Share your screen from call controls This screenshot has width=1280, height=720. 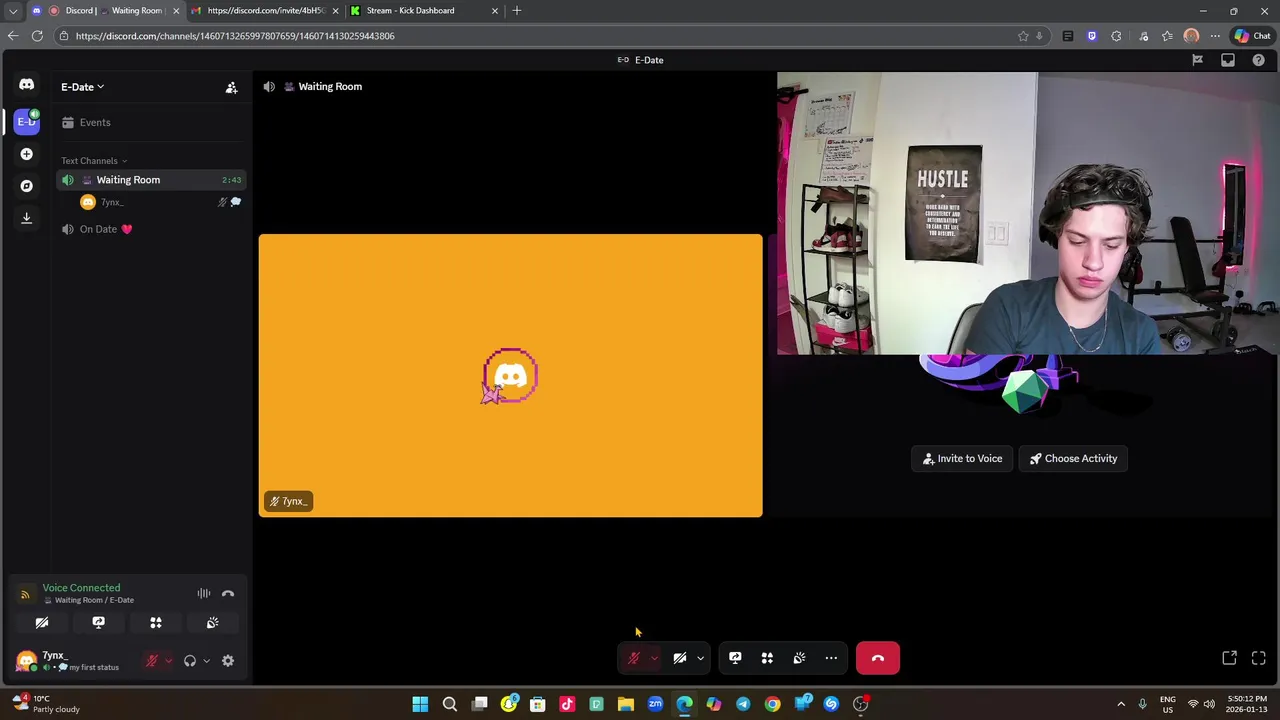click(x=735, y=658)
